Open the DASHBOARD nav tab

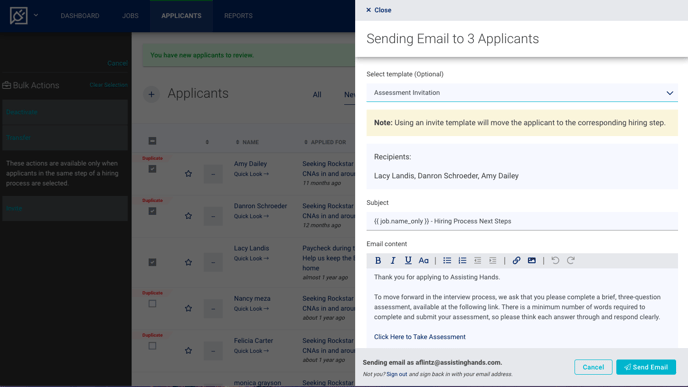click(80, 16)
